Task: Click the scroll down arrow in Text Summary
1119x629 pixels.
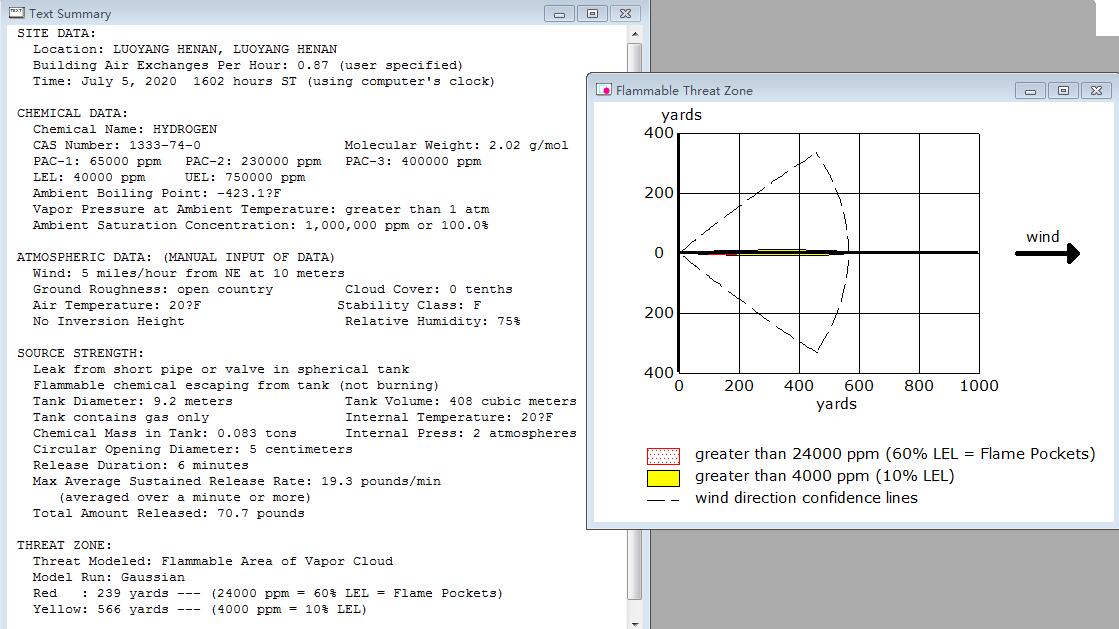Action: point(634,623)
